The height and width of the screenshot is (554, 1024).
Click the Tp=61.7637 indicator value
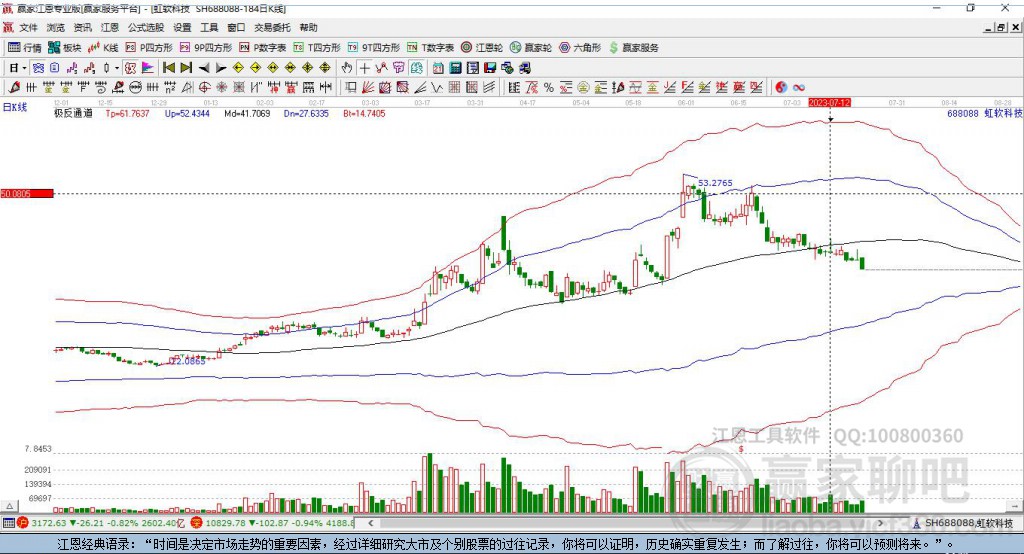(127, 113)
